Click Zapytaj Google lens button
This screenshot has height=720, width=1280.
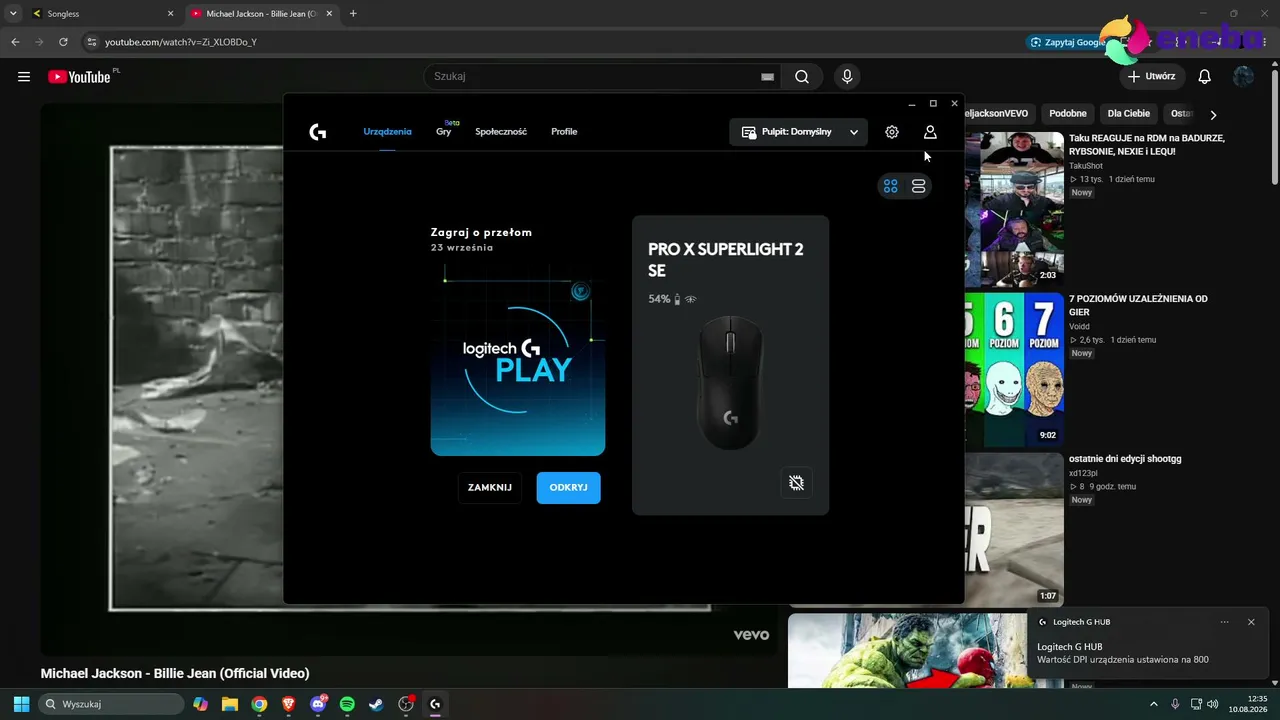(x=1067, y=42)
